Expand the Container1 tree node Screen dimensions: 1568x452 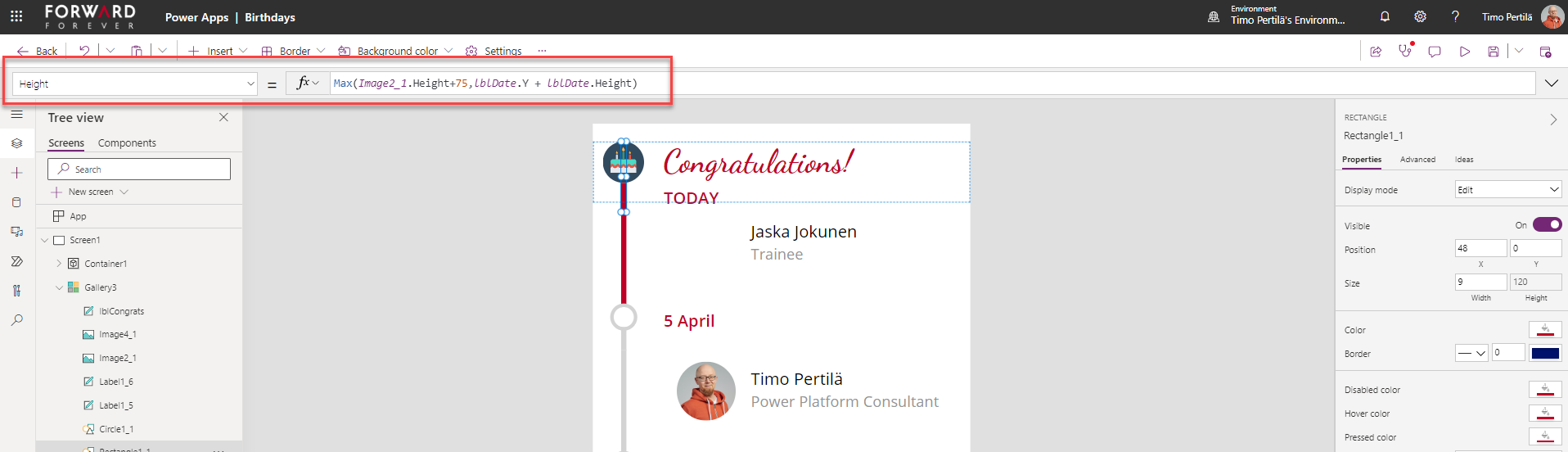59,264
